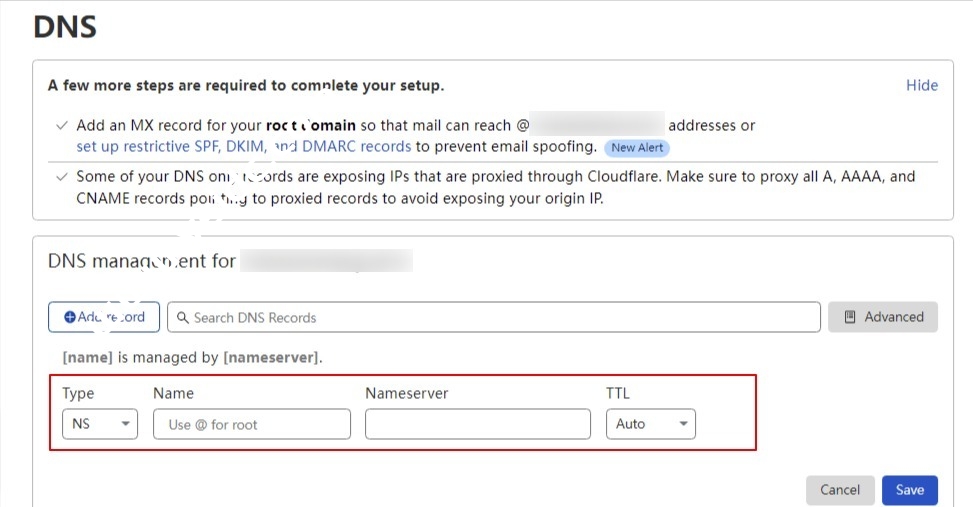This screenshot has height=507, width=973.
Task: Expand the TTL dropdown set to Auto
Action: (x=650, y=424)
